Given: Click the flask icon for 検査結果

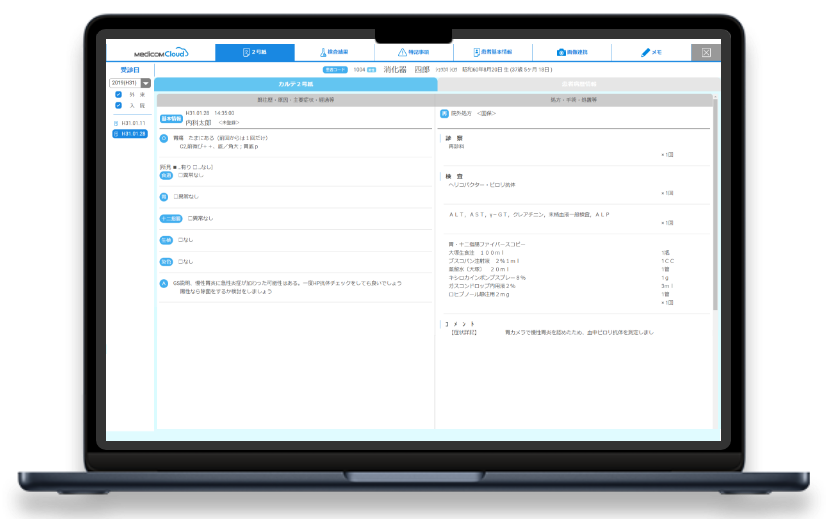Looking at the screenshot, I should [323, 52].
